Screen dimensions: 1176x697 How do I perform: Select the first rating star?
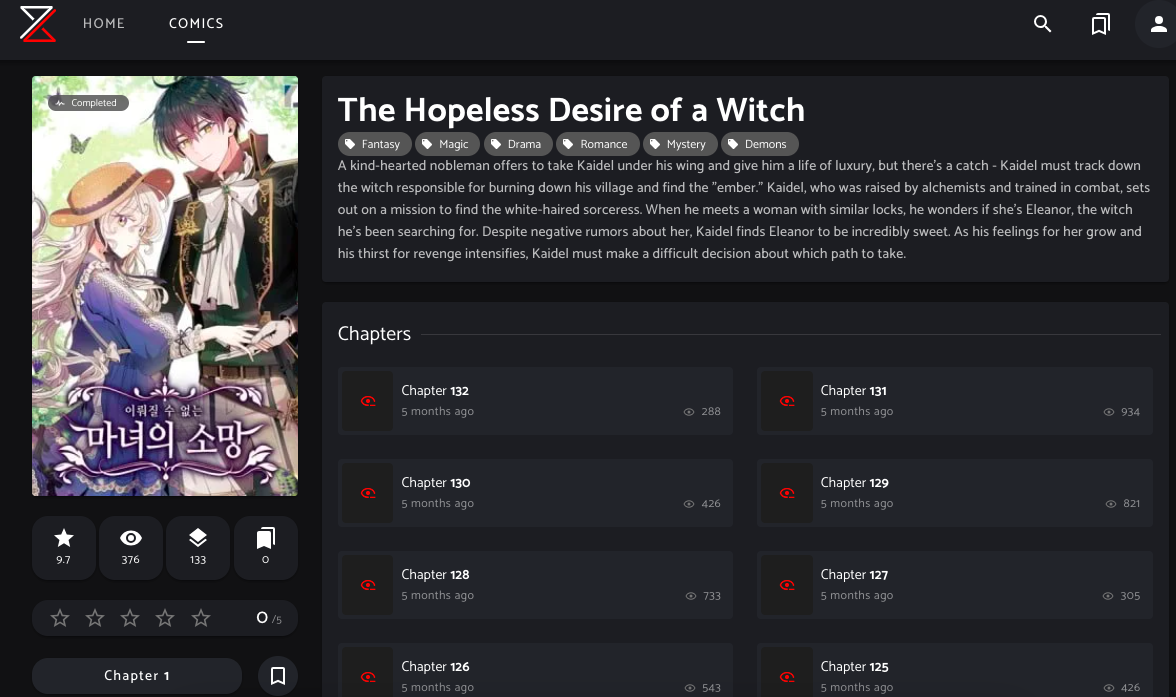pyautogui.click(x=59, y=618)
